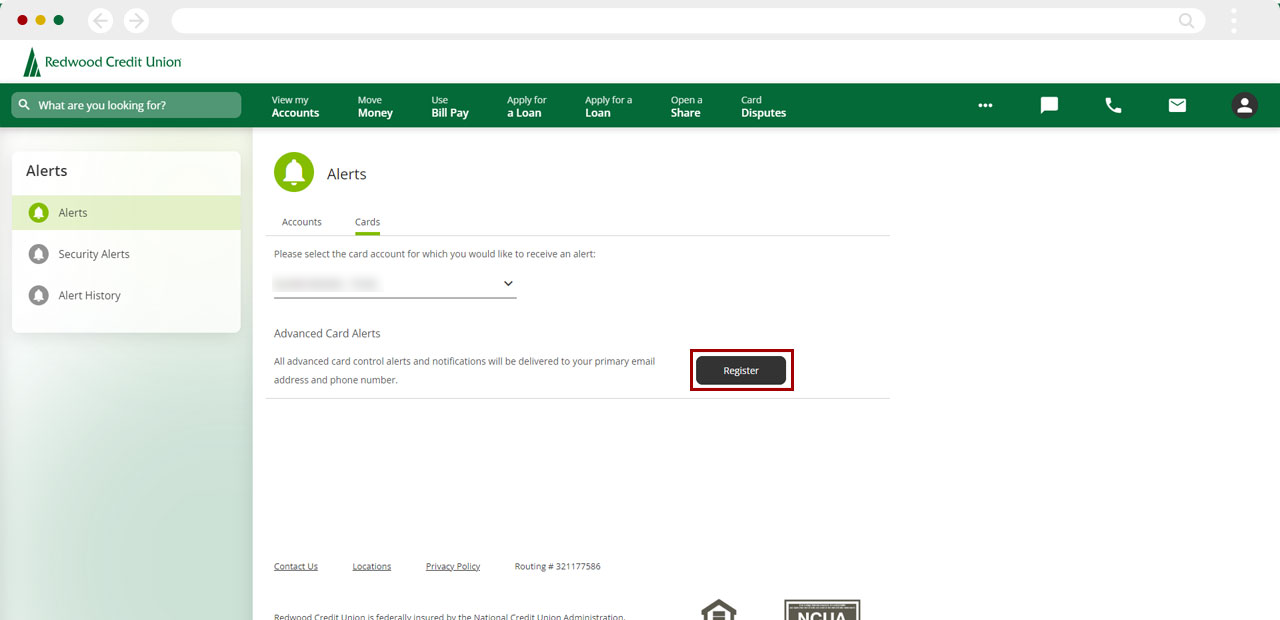Open the mail envelope icon
This screenshot has width=1280, height=620.
[1177, 105]
